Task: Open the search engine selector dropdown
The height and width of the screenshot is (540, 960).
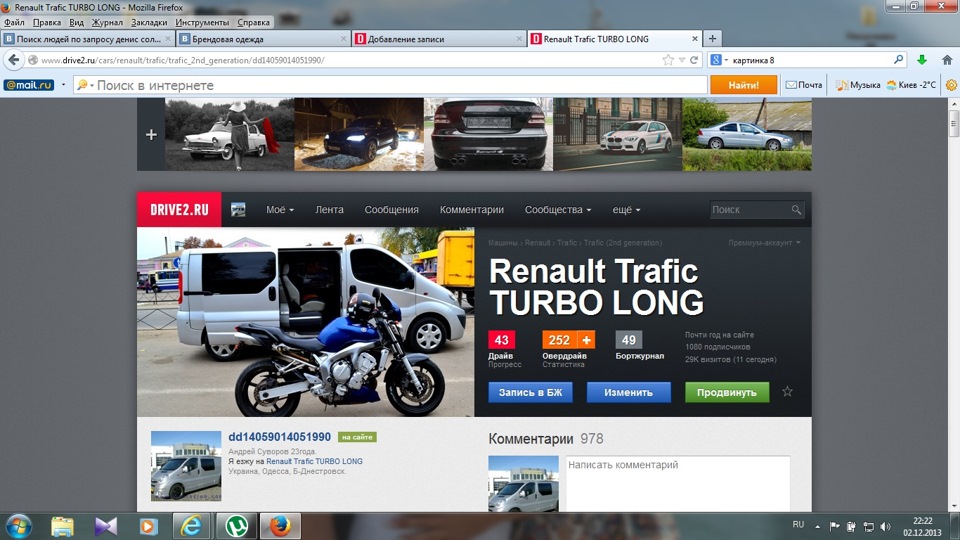Action: (719, 60)
